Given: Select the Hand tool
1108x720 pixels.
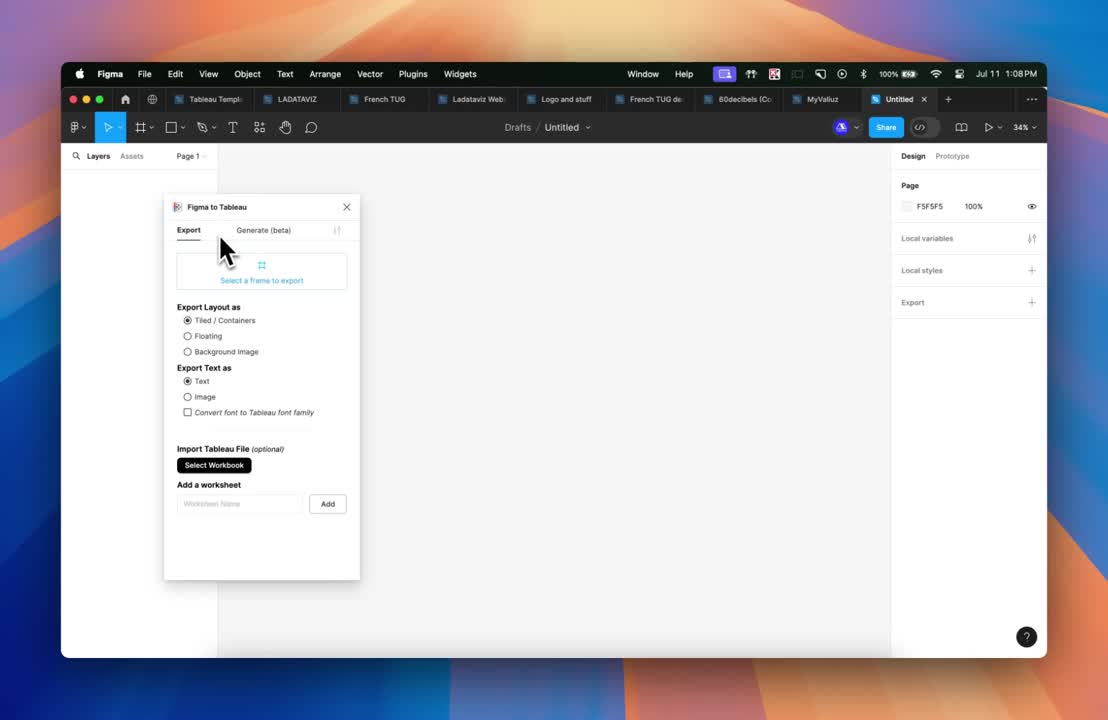Looking at the screenshot, I should pos(285,128).
